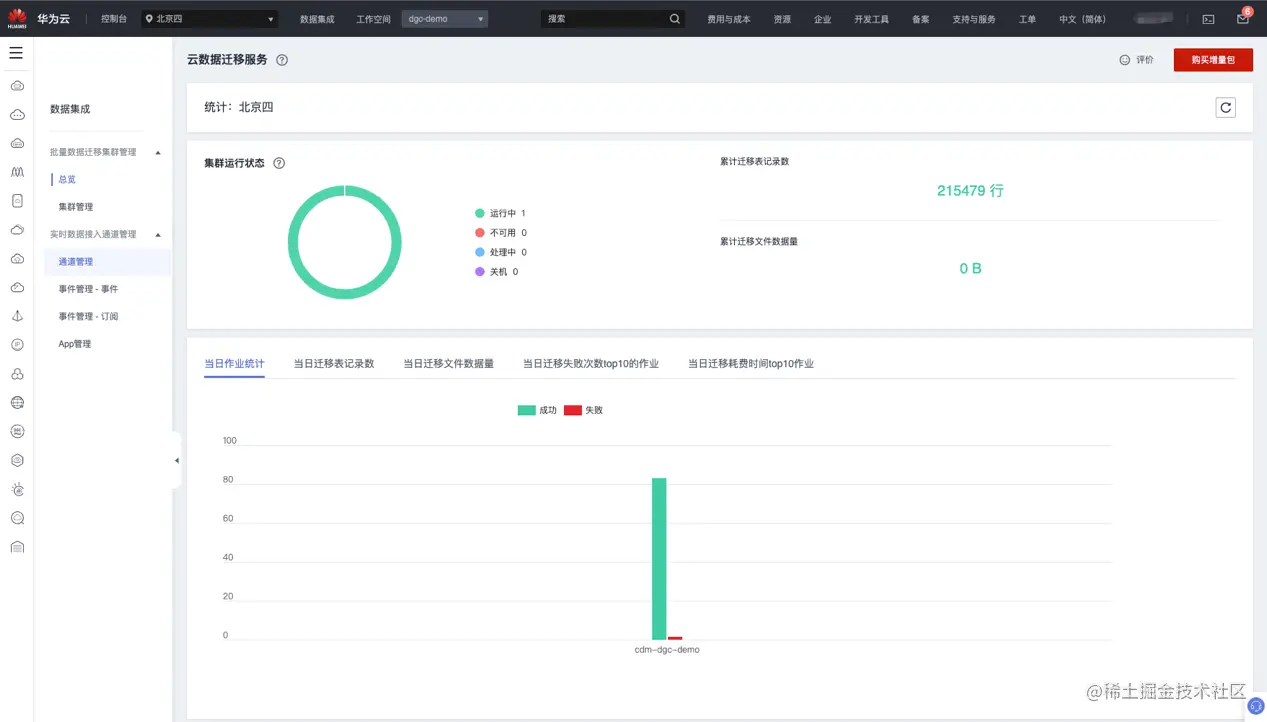Click the magnifier bubble icon in left rail

pyautogui.click(x=17, y=518)
